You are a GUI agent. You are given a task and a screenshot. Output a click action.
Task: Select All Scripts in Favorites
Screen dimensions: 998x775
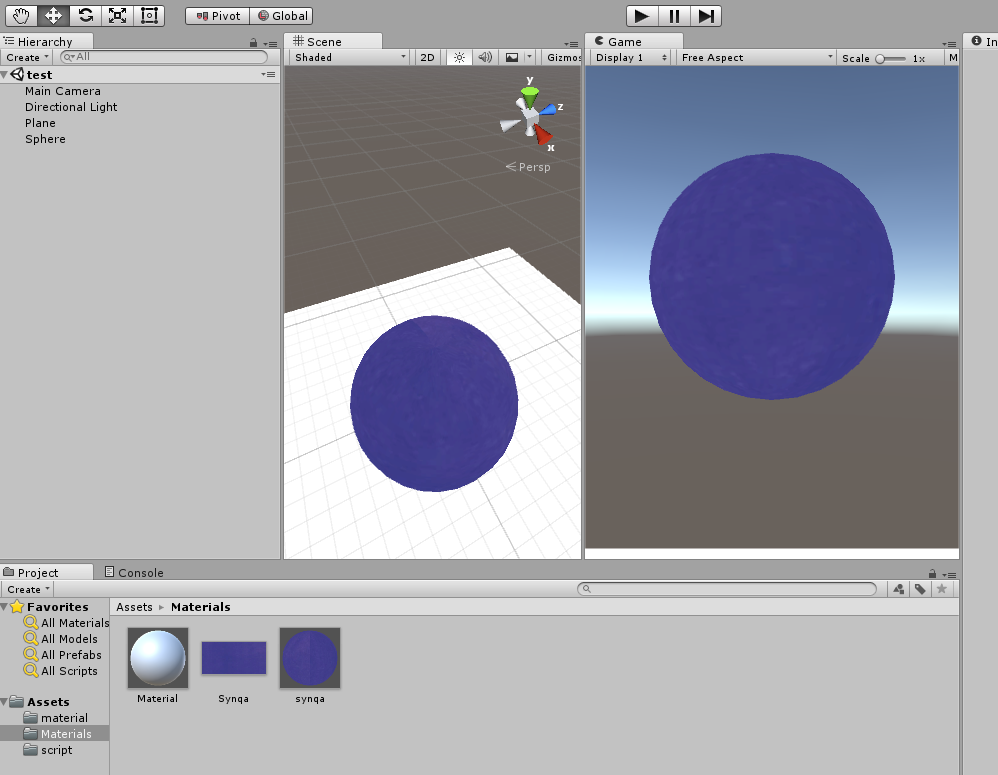click(x=60, y=671)
